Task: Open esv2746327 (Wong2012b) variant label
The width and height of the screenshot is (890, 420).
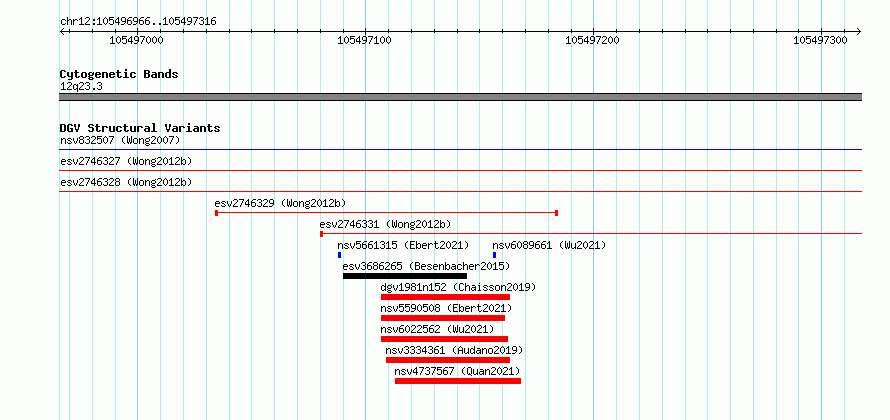Action: click(126, 161)
